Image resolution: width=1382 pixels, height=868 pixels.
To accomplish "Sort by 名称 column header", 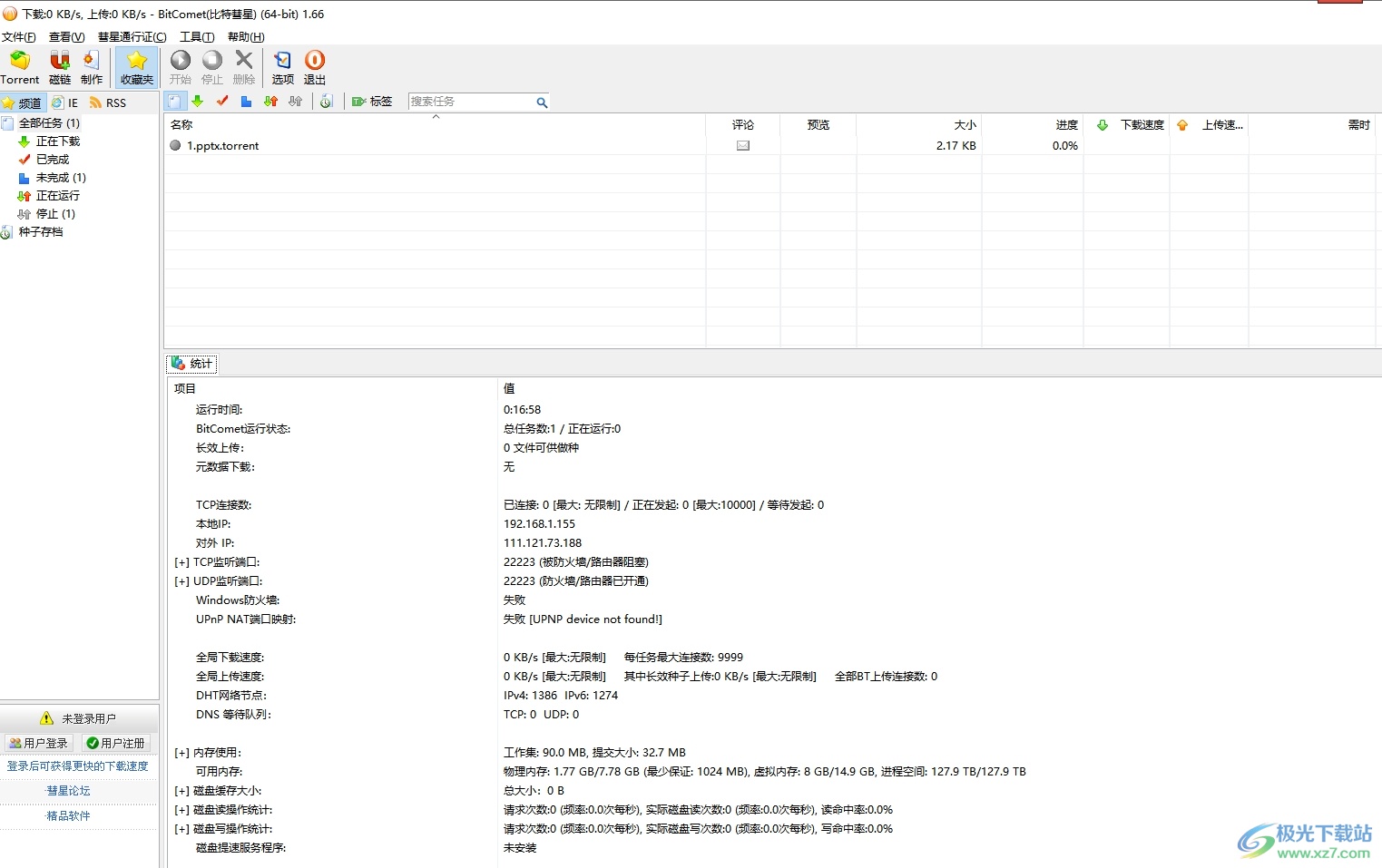I will 435,124.
